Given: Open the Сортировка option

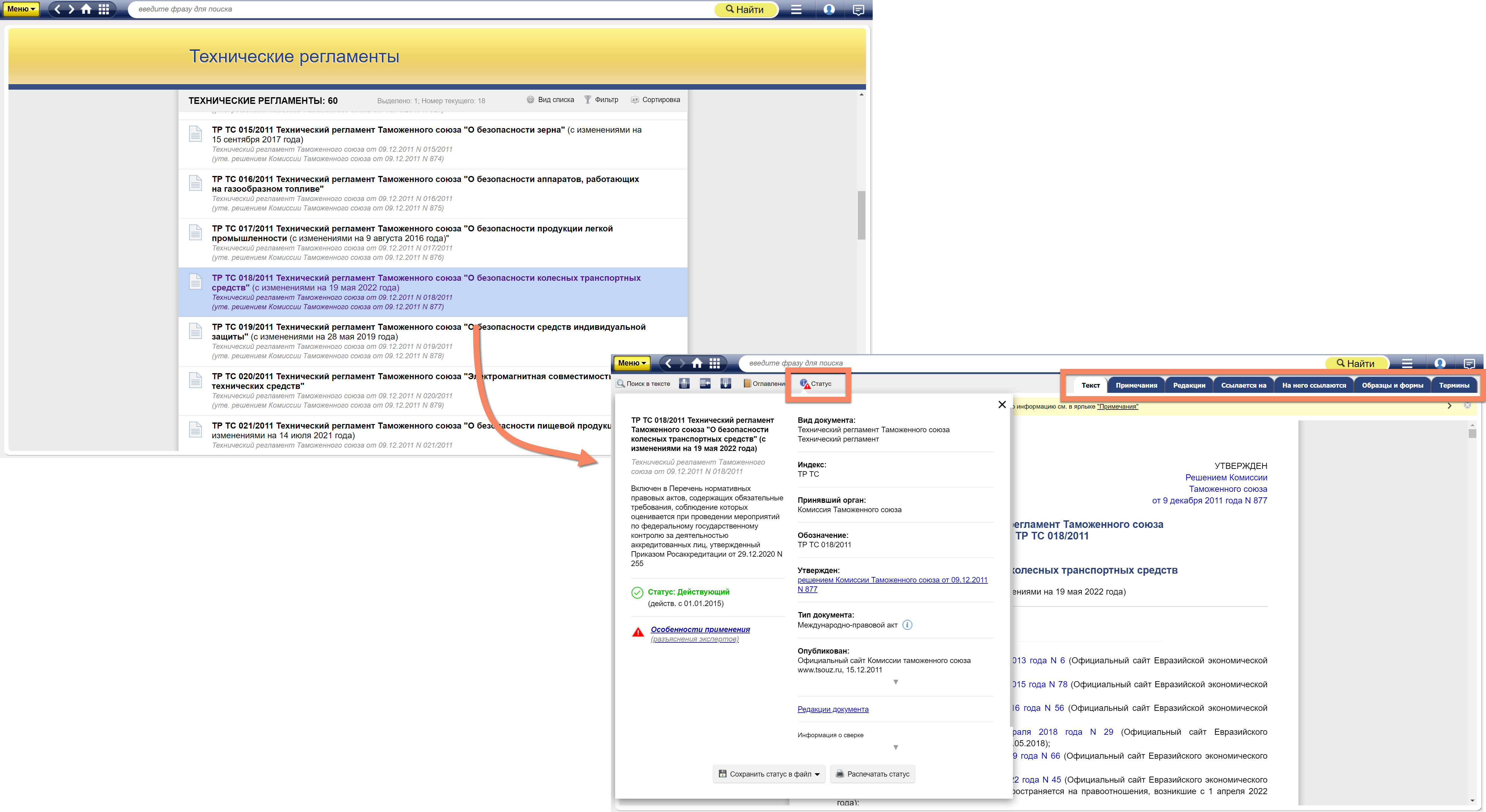Looking at the screenshot, I should pyautogui.click(x=655, y=100).
